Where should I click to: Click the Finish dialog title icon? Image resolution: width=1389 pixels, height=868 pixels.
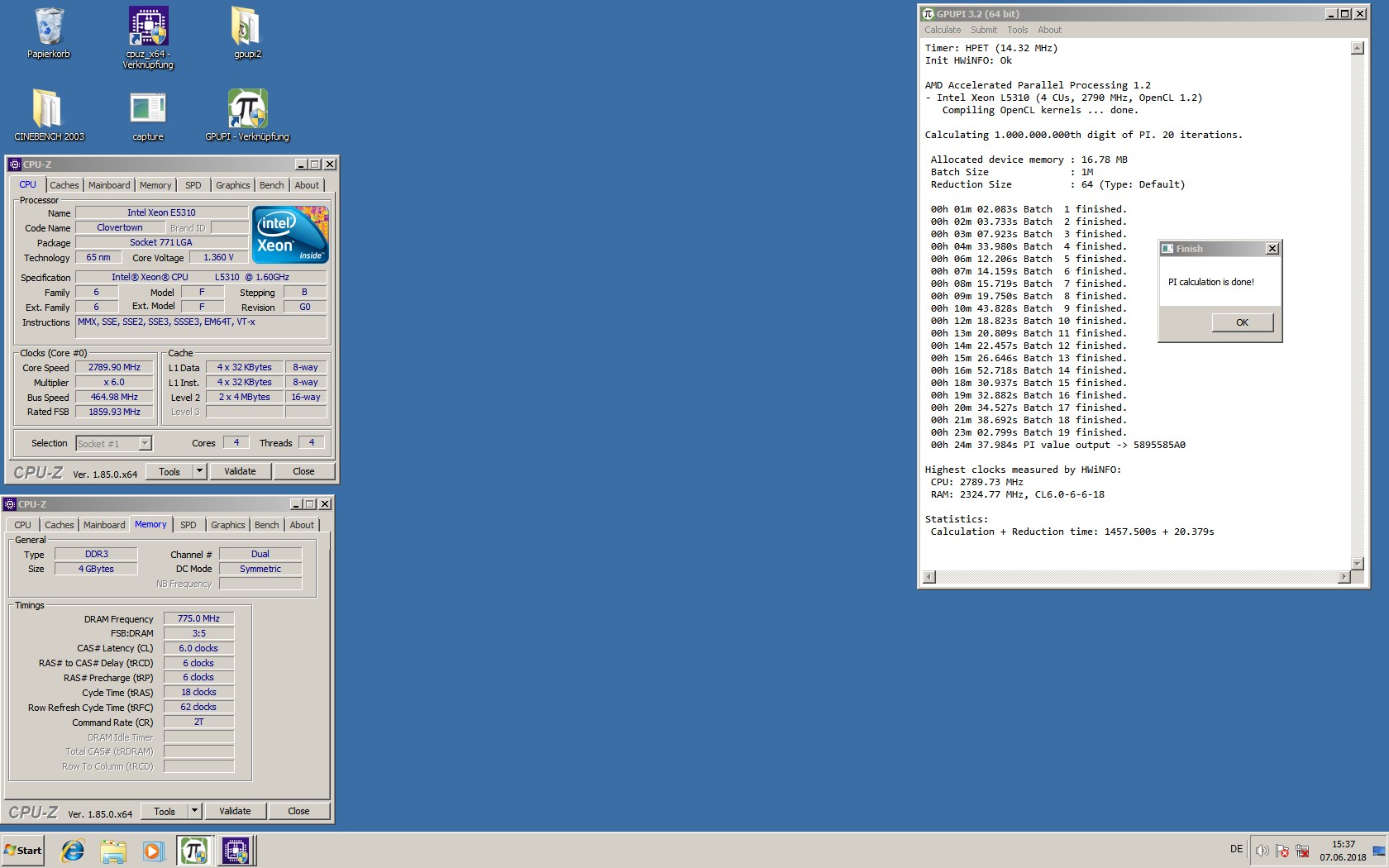1167,249
